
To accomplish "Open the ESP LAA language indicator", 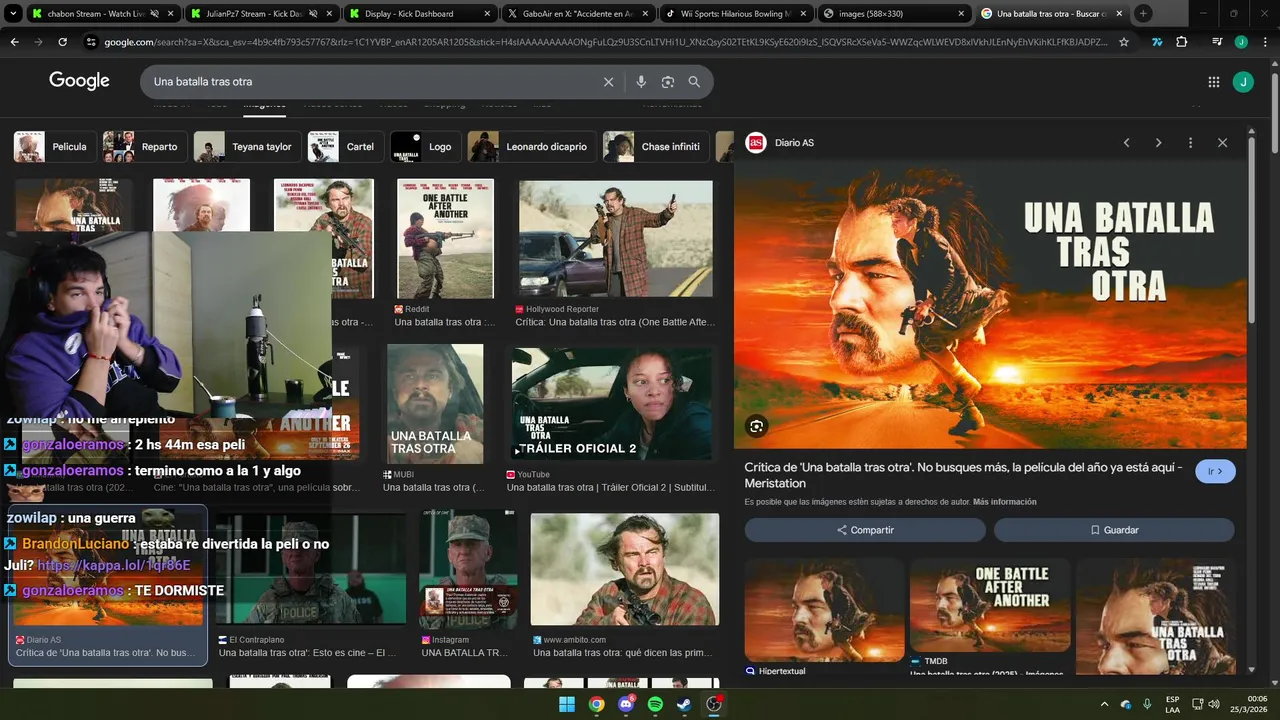I will [1172, 704].
